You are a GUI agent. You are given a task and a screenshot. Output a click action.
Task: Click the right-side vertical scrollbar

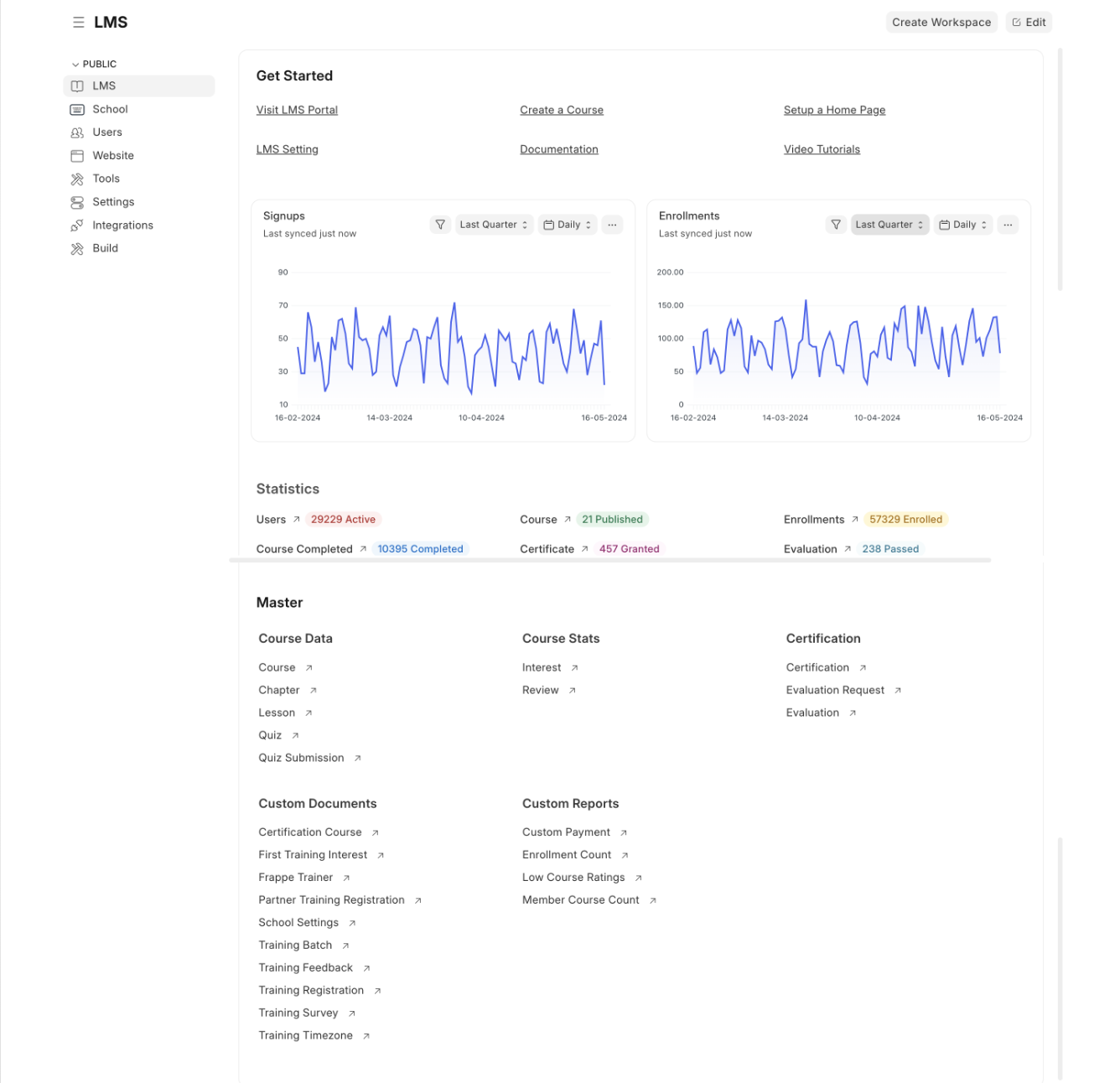click(1060, 168)
